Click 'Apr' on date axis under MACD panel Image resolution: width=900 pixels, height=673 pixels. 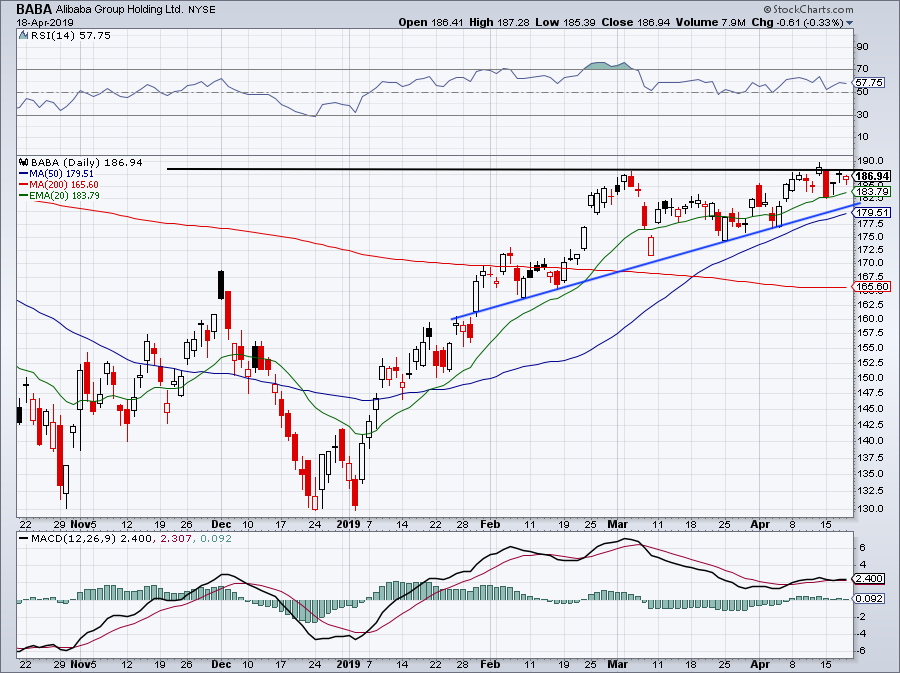point(760,664)
